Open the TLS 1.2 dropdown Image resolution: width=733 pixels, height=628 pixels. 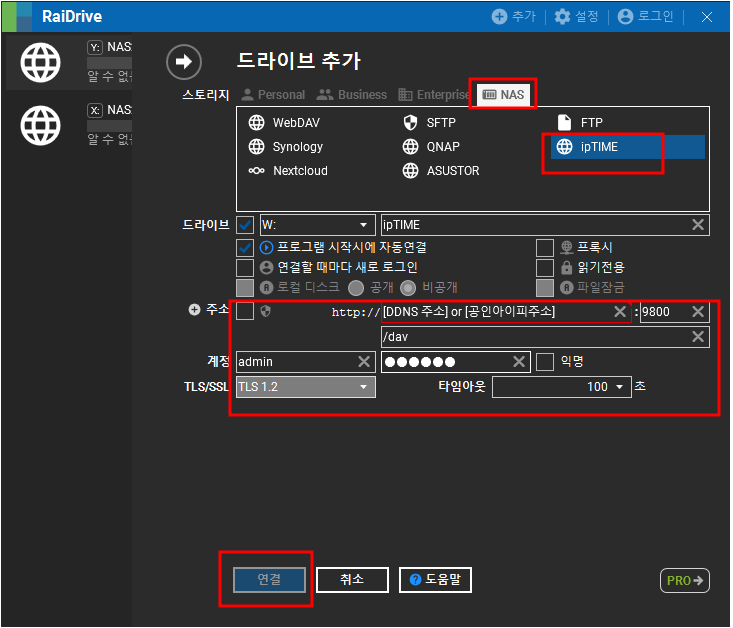click(x=306, y=387)
